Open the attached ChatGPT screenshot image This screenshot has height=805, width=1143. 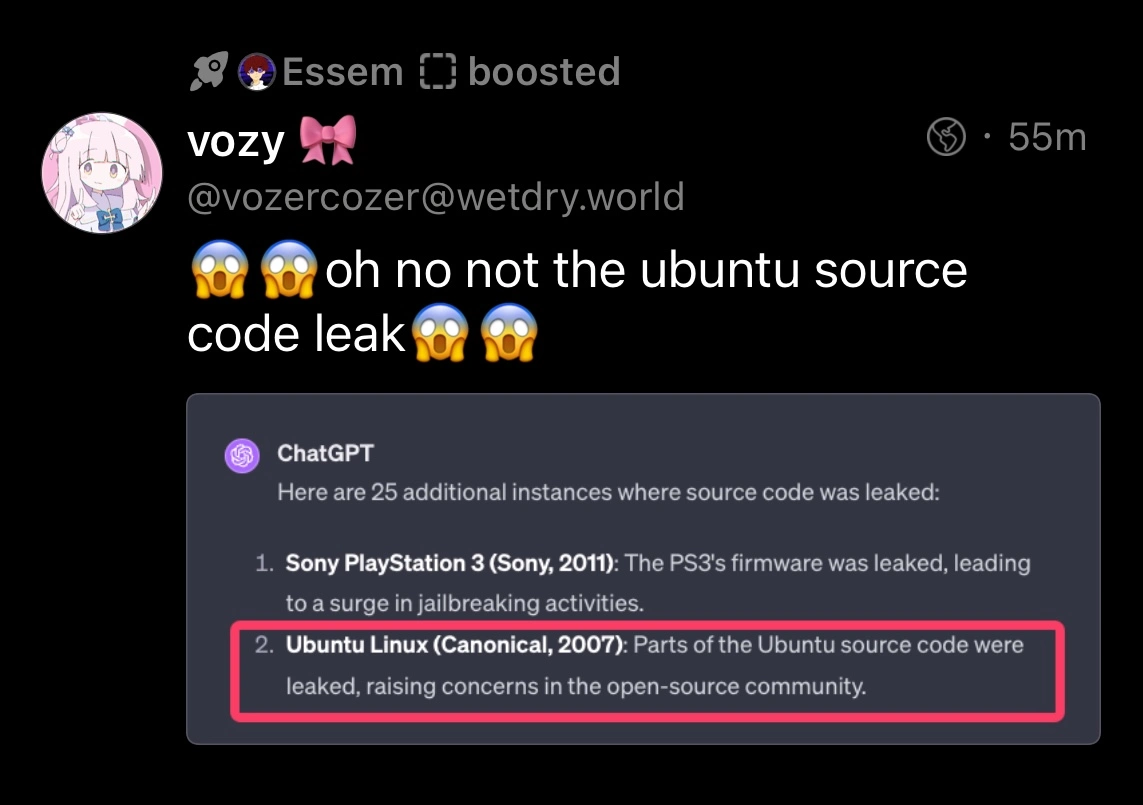pyautogui.click(x=643, y=568)
